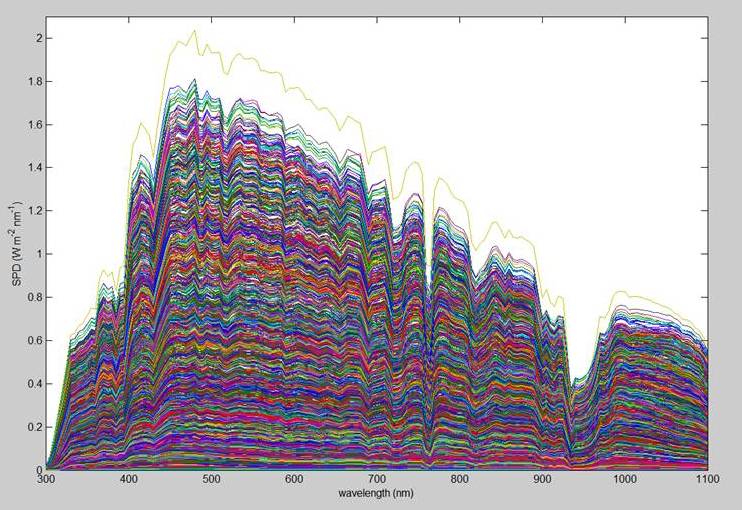Screen dimensions: 742x510
Task: Click the y-axis tick label 2
Action: [37, 38]
